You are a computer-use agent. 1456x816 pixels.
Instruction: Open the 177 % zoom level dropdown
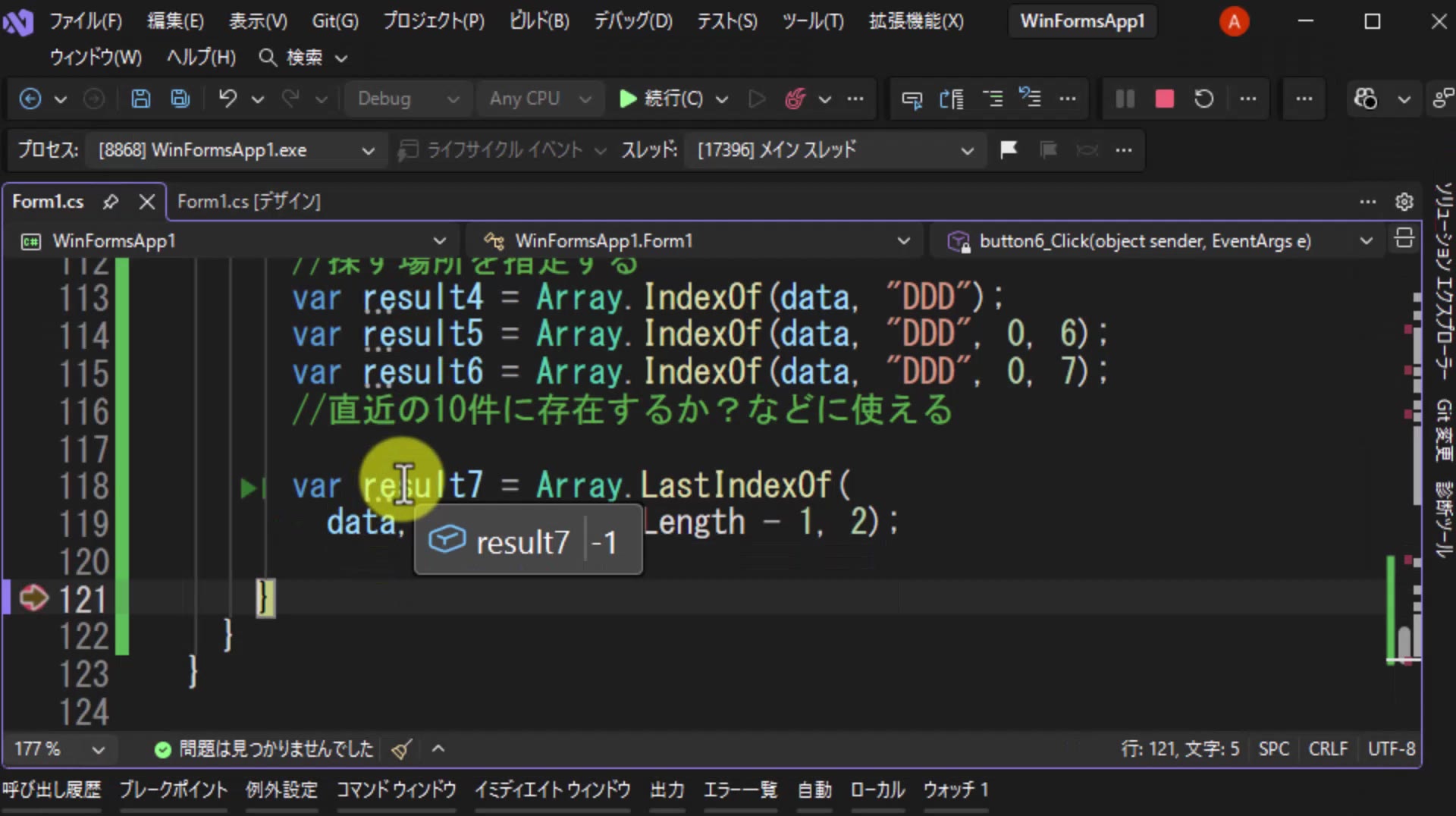pyautogui.click(x=60, y=749)
